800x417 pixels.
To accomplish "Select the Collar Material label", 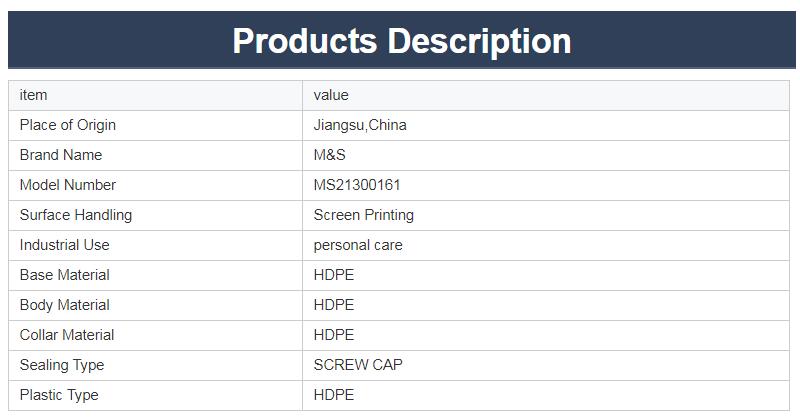I will click(x=67, y=335).
